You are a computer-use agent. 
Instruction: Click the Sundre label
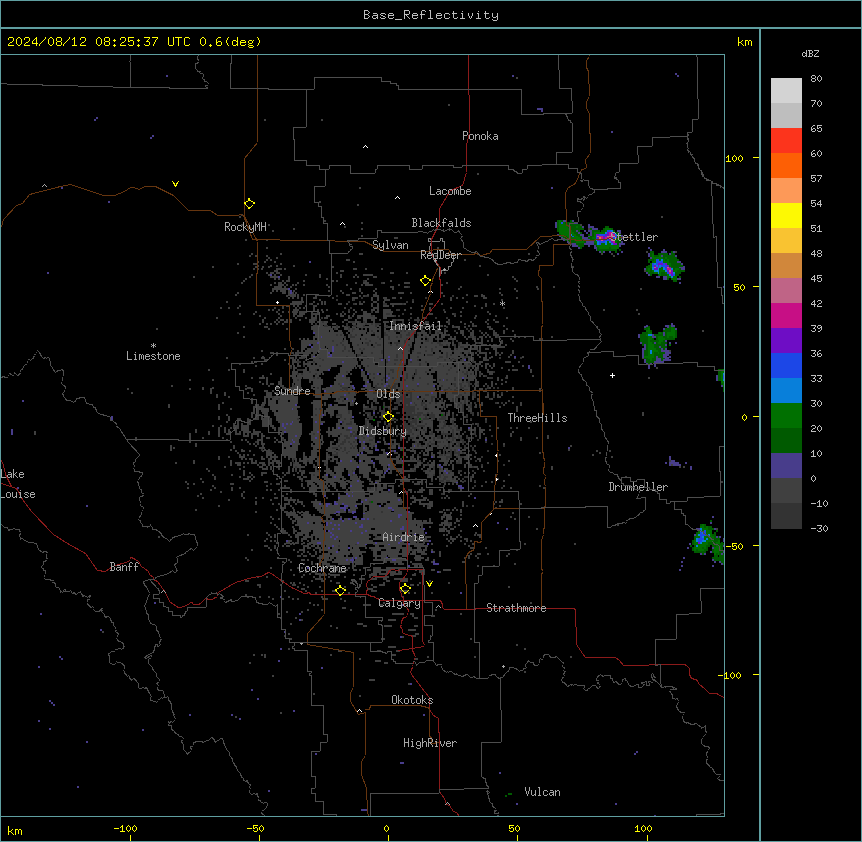pos(292,391)
